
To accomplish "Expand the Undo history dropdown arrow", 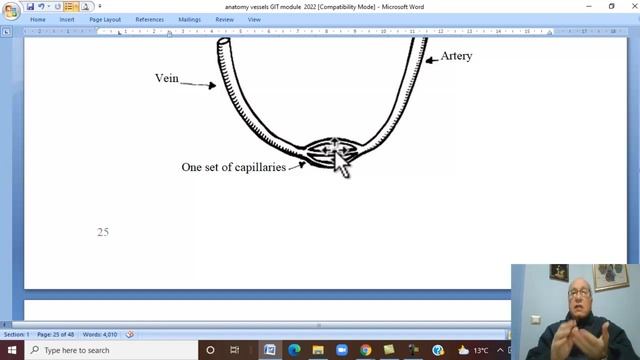I will [x=49, y=7].
